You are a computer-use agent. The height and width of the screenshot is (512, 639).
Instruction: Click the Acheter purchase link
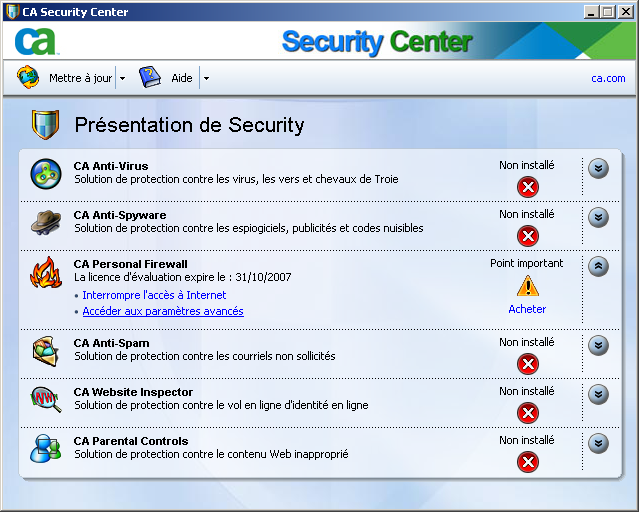coord(527,309)
